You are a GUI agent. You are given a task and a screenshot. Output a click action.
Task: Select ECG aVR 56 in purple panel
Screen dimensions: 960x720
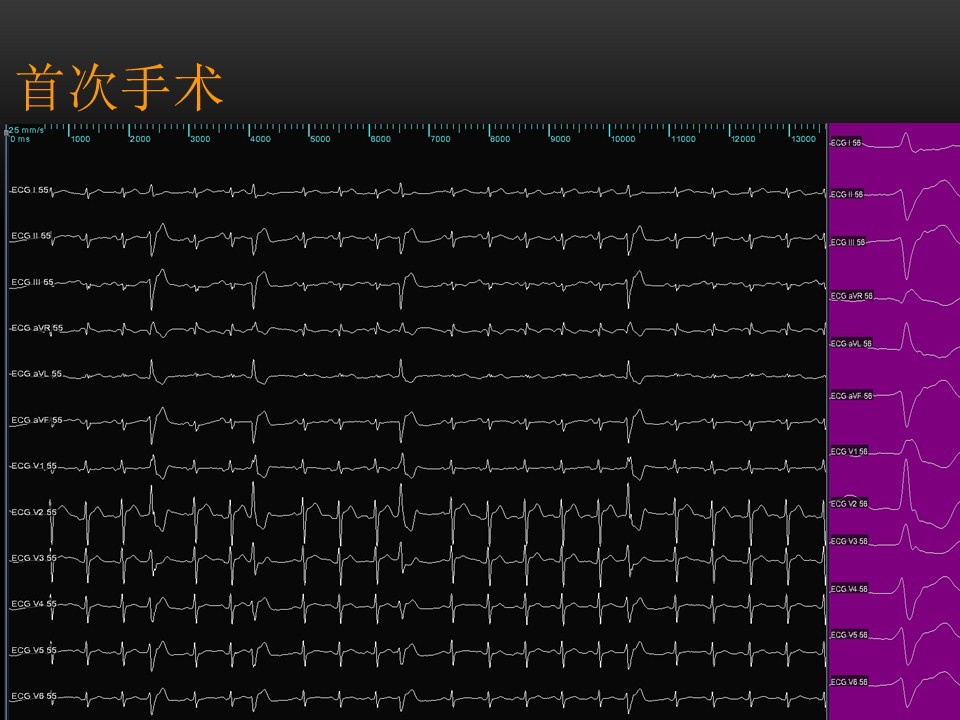pos(852,296)
